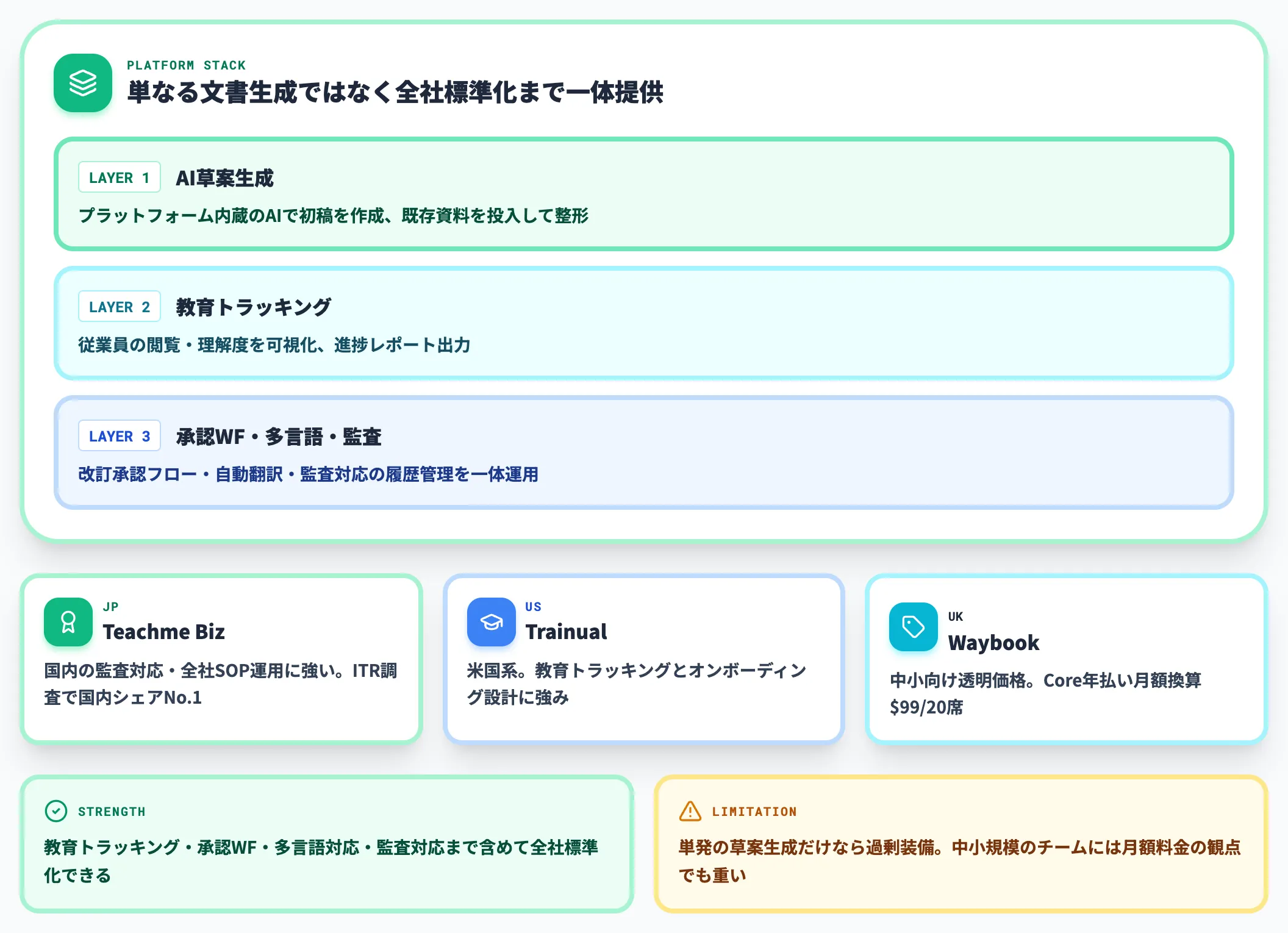Click the Trainual product name

pyautogui.click(x=566, y=632)
